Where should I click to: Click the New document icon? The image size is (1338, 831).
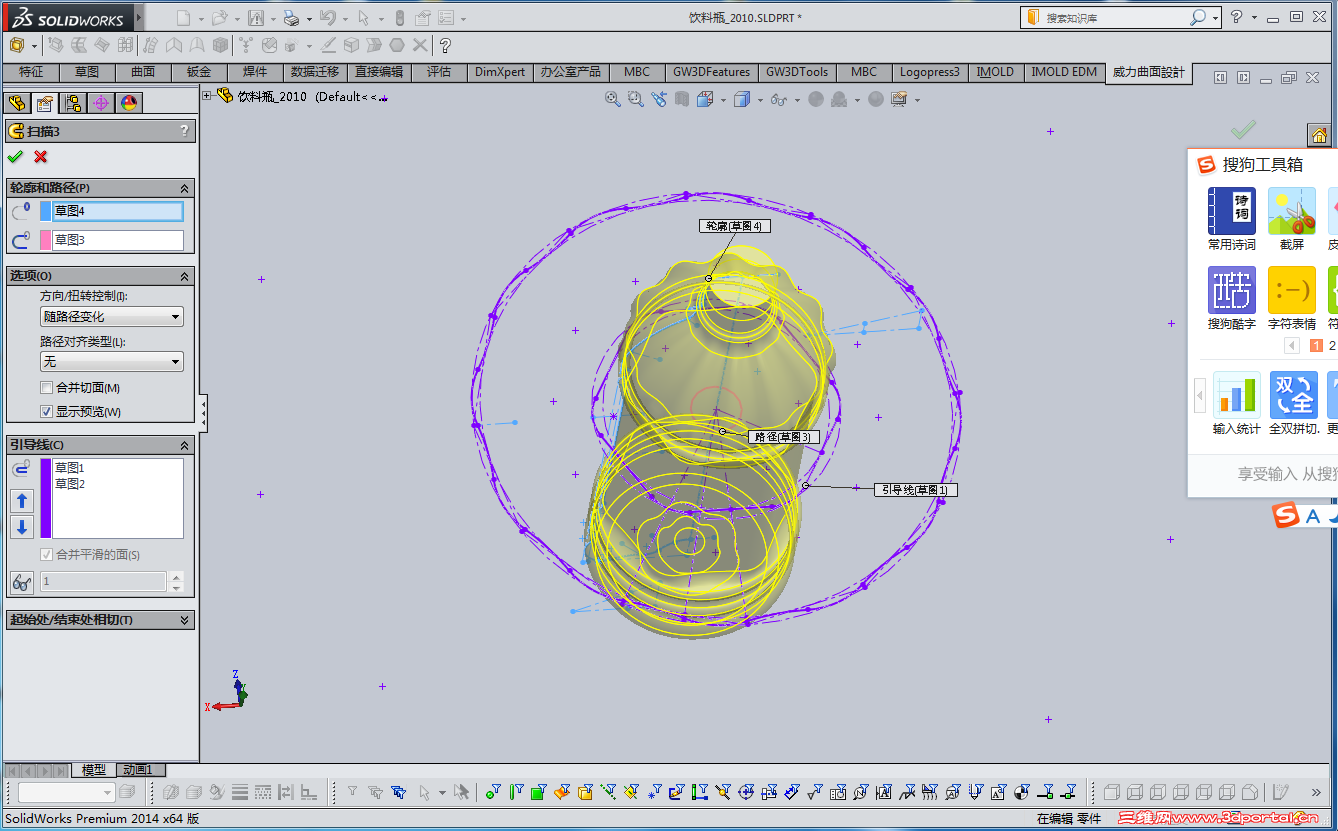coord(183,18)
